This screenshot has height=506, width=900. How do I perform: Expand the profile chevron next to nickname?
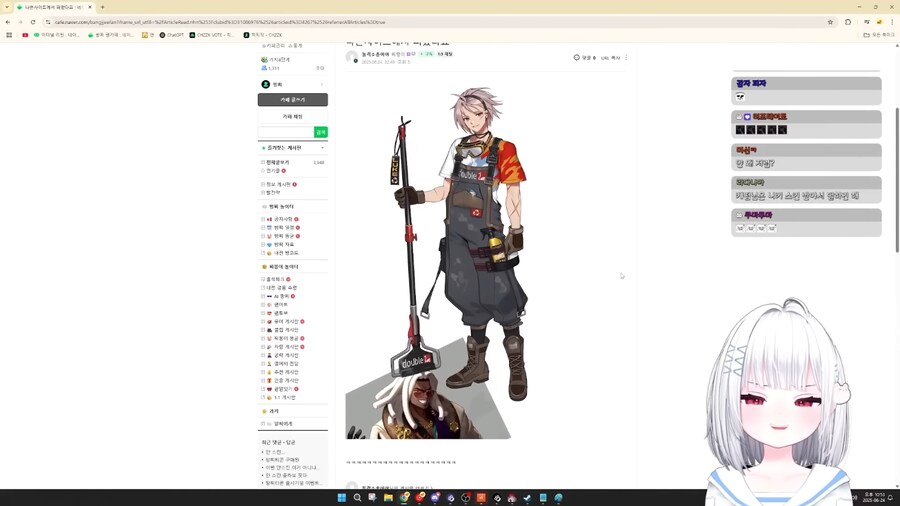point(322,84)
